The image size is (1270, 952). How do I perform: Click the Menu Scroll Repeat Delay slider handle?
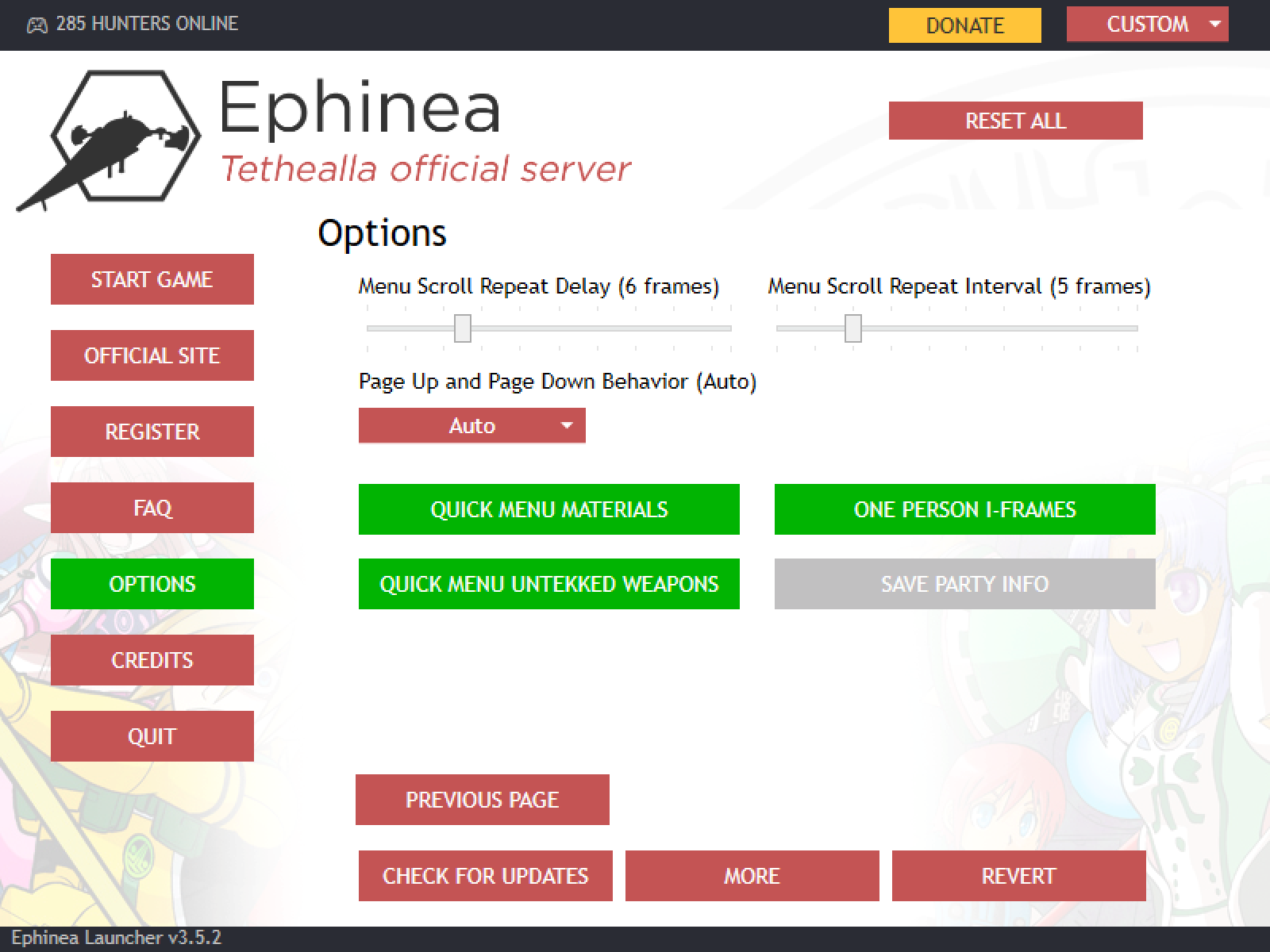tap(463, 328)
